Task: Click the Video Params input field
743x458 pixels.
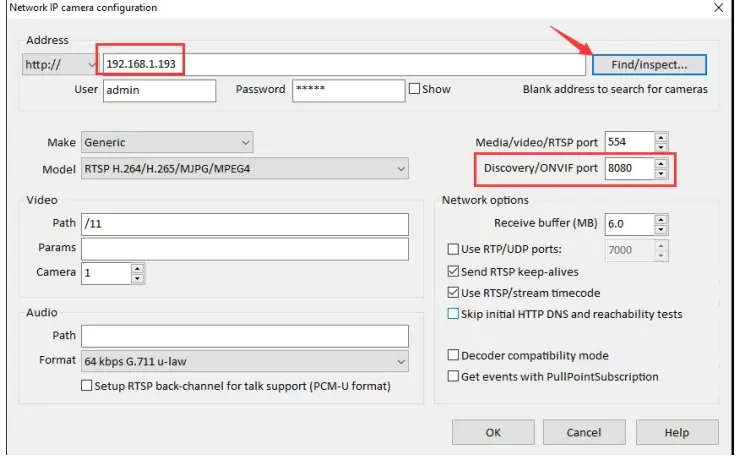Action: click(245, 249)
